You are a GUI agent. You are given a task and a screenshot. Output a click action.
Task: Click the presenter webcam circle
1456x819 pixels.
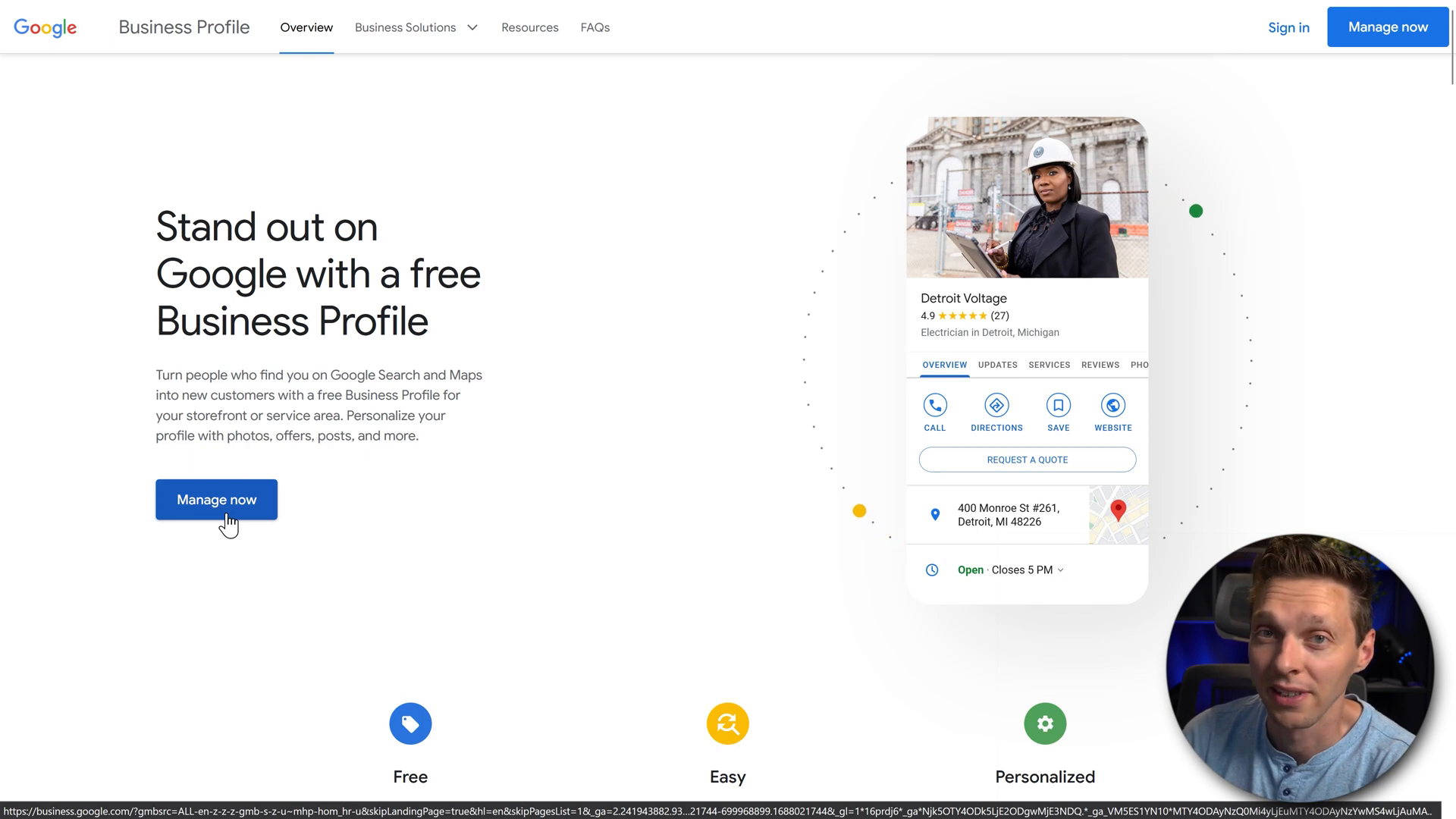pos(1300,667)
